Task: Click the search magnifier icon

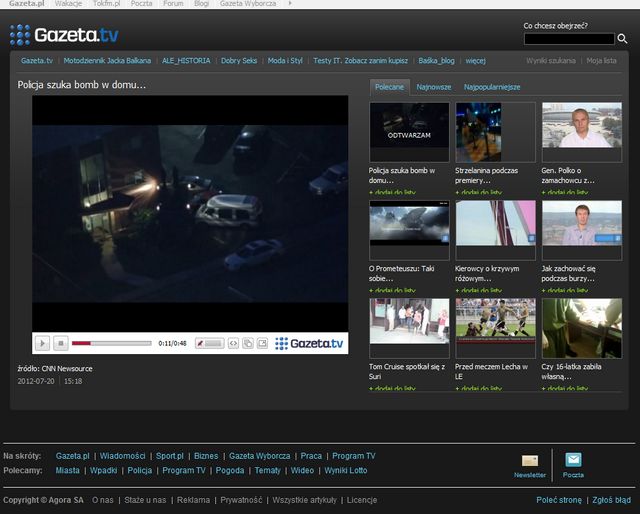Action: click(x=623, y=39)
